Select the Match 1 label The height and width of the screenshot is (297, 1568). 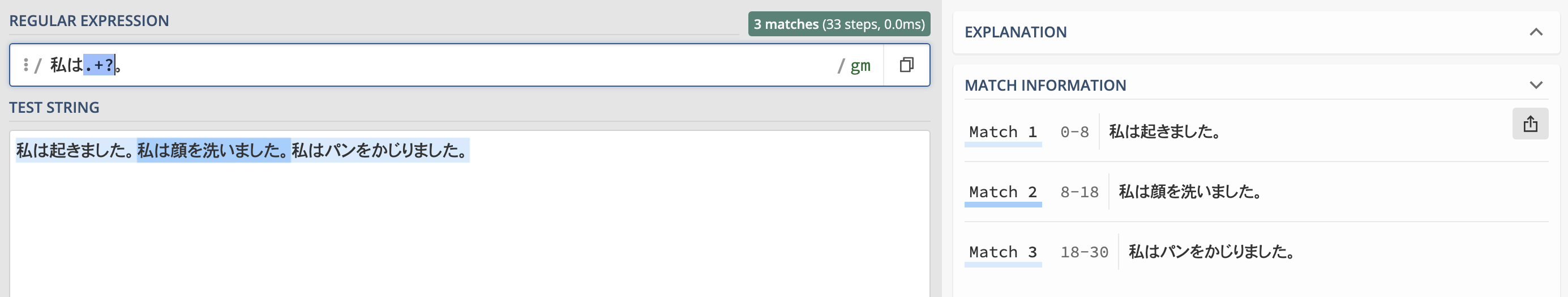1003,131
